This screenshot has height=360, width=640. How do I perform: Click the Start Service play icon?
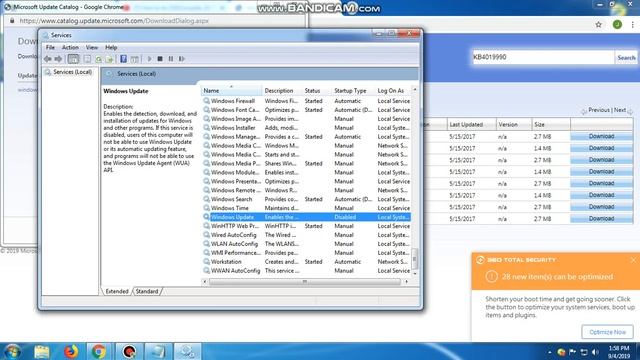pos(149,59)
